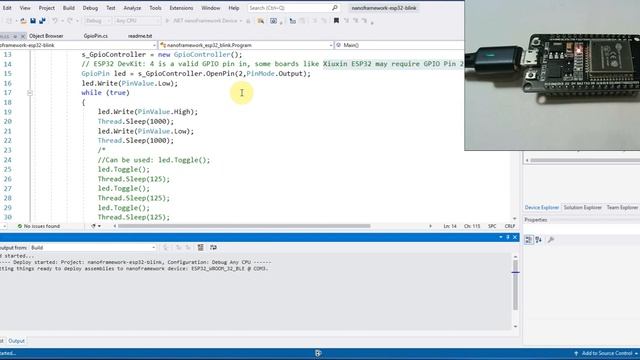Screen dimensions: 640x360
Task: Click the Save All toolbar icon
Action: click(42, 21)
